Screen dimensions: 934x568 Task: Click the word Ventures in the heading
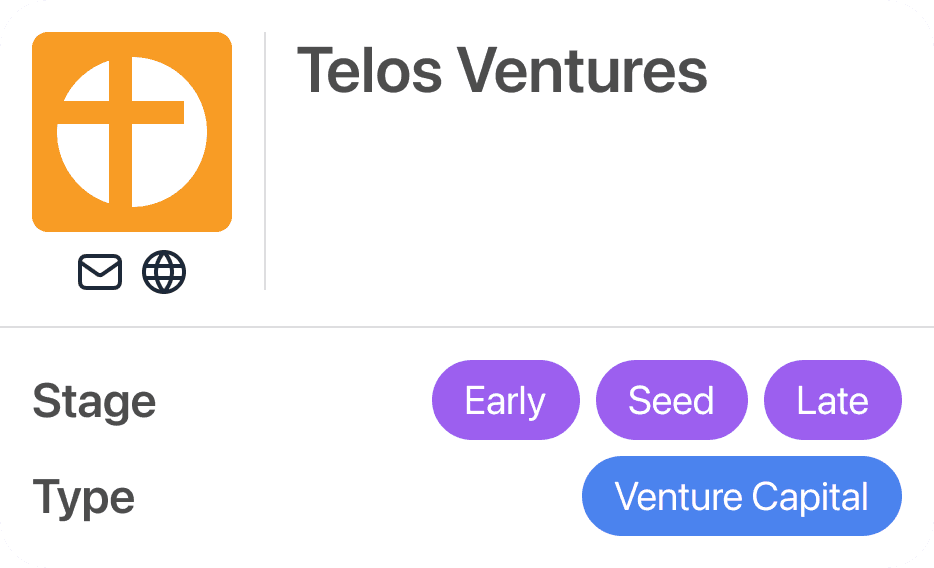click(582, 72)
